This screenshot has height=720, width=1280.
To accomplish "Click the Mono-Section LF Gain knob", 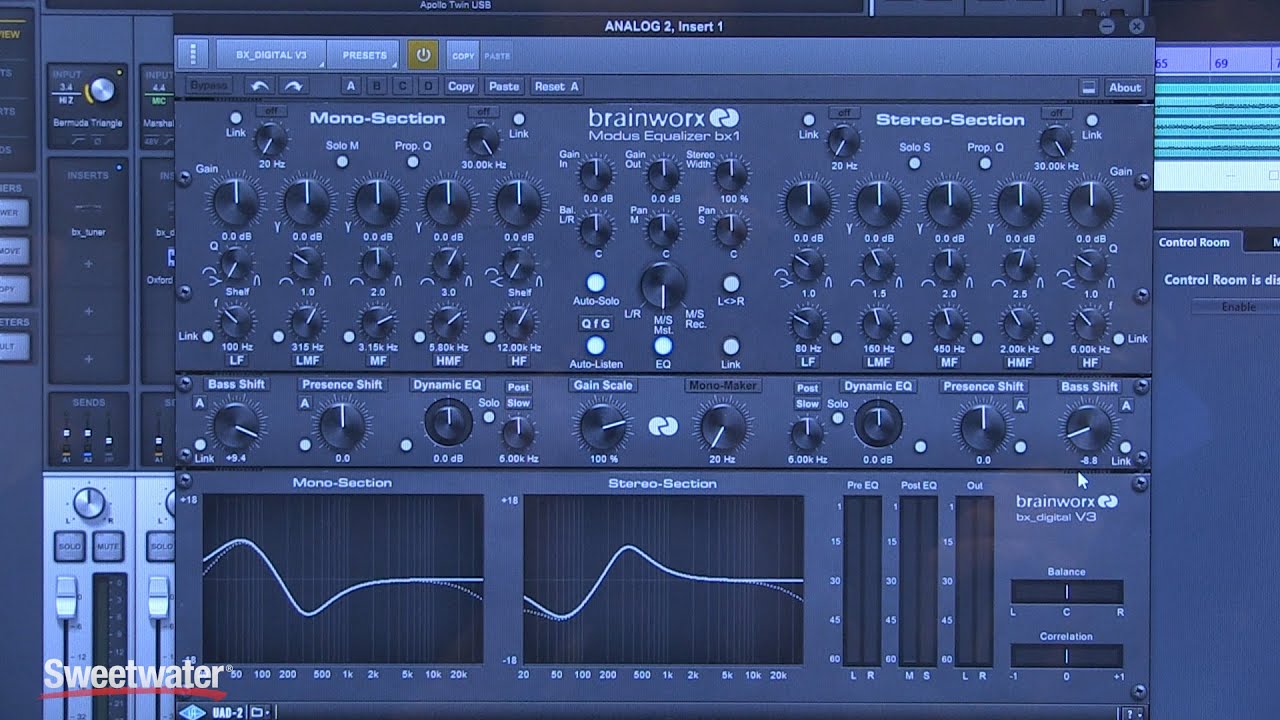I will click(236, 202).
